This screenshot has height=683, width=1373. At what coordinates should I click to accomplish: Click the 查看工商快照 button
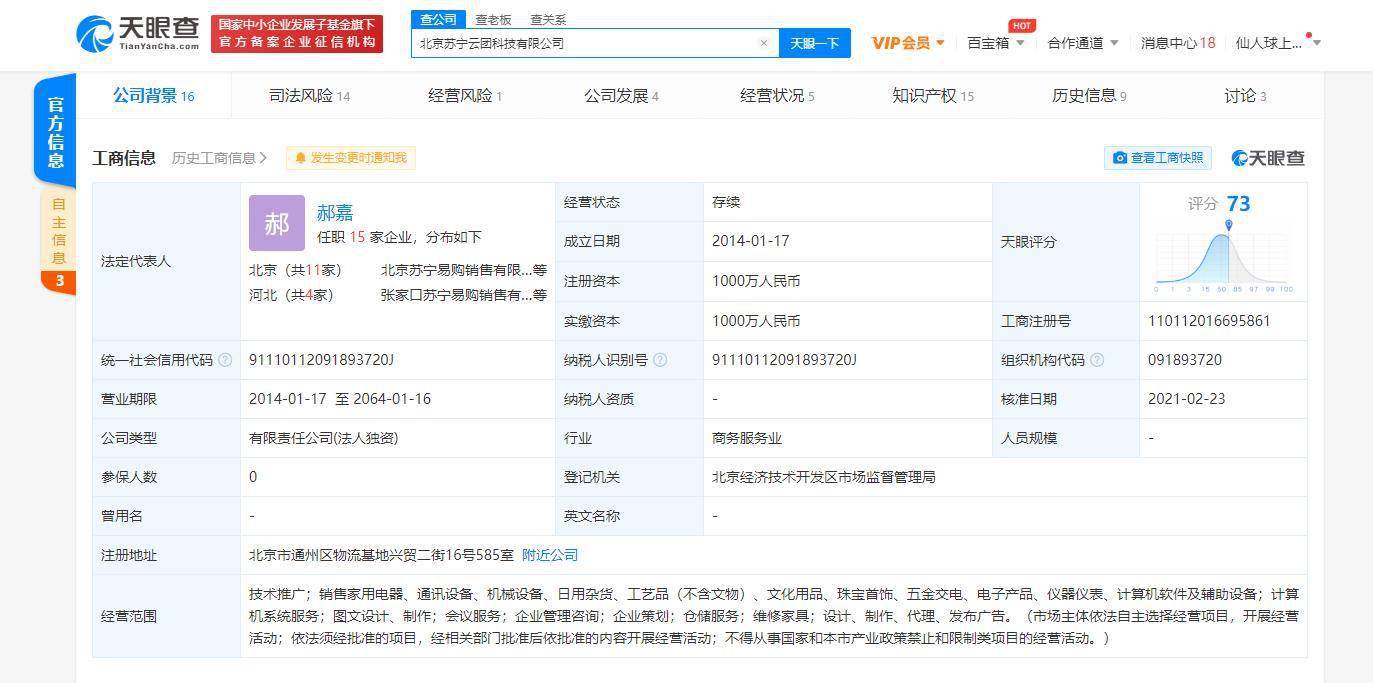[1158, 158]
